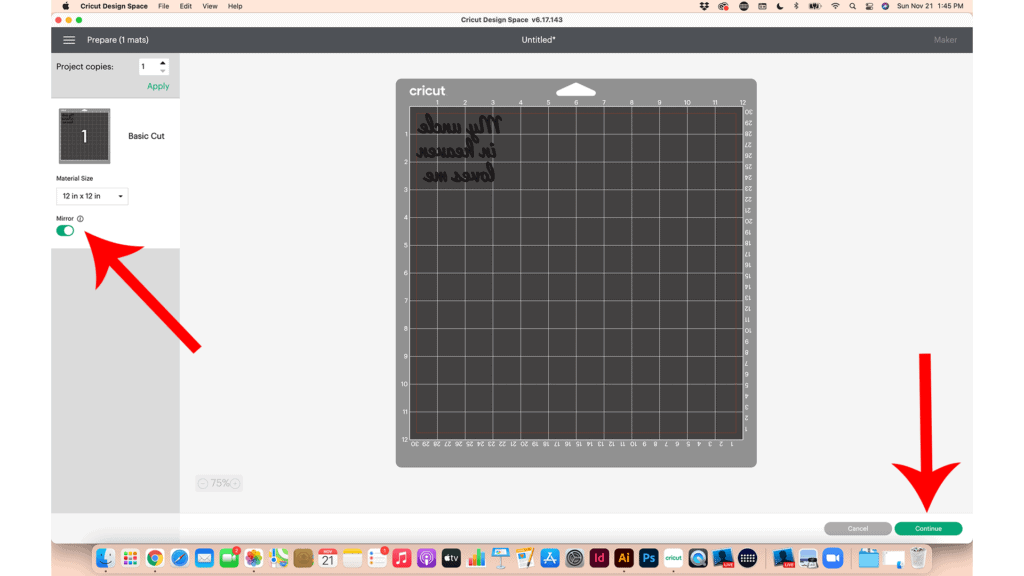Screen dimensions: 1024x576
Task: Click the Do Not Disturb moon icon
Action: (x=780, y=6)
